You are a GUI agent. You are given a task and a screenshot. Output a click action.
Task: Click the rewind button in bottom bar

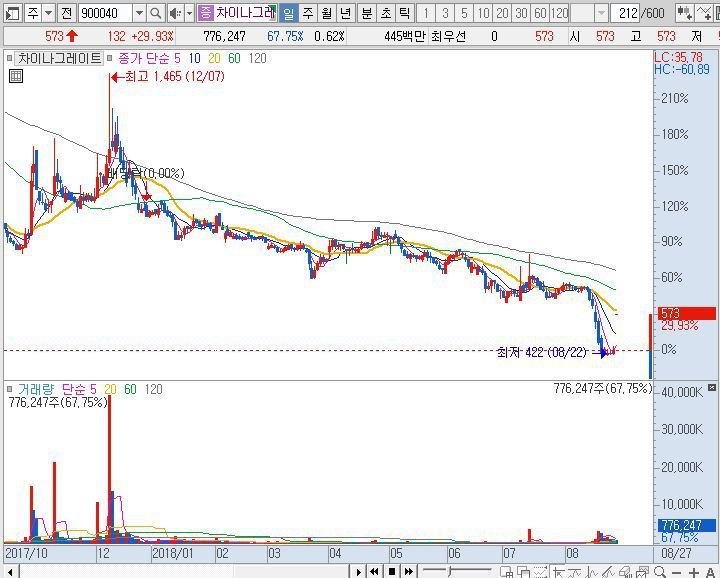click(374, 572)
